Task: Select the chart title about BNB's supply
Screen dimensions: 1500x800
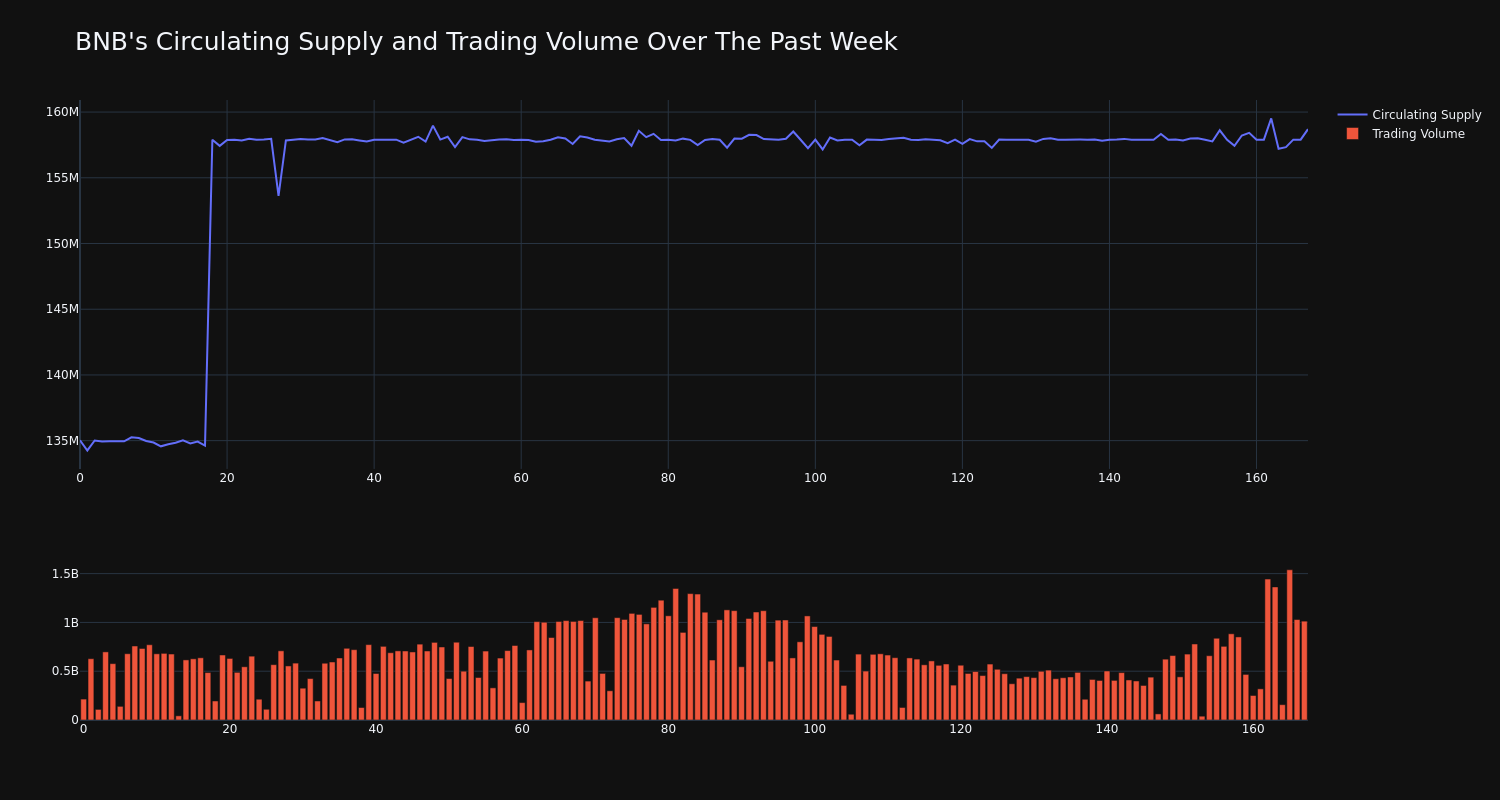Action: click(486, 42)
